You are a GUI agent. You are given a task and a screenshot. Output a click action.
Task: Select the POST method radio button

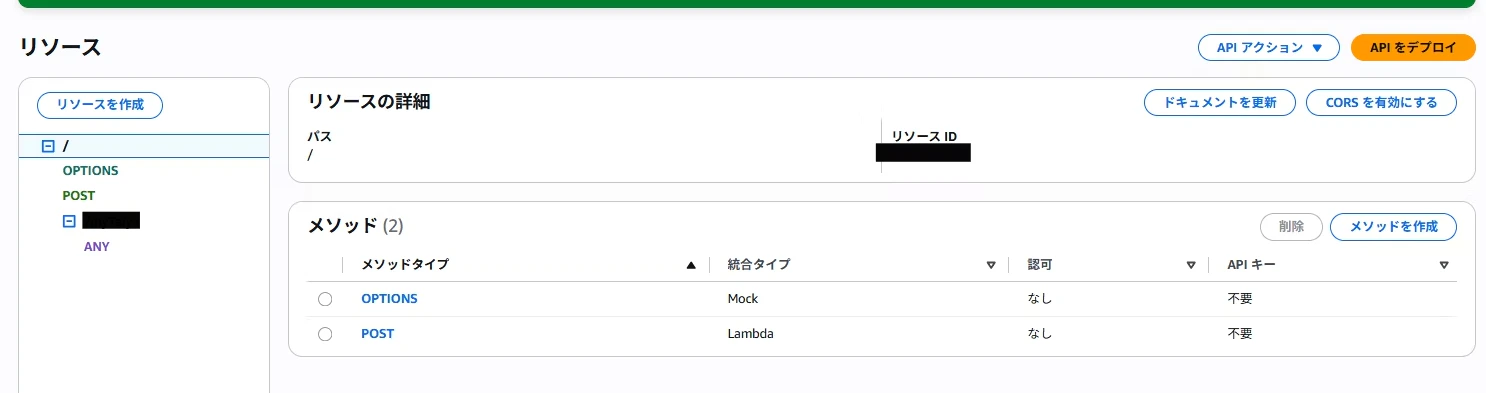click(325, 334)
